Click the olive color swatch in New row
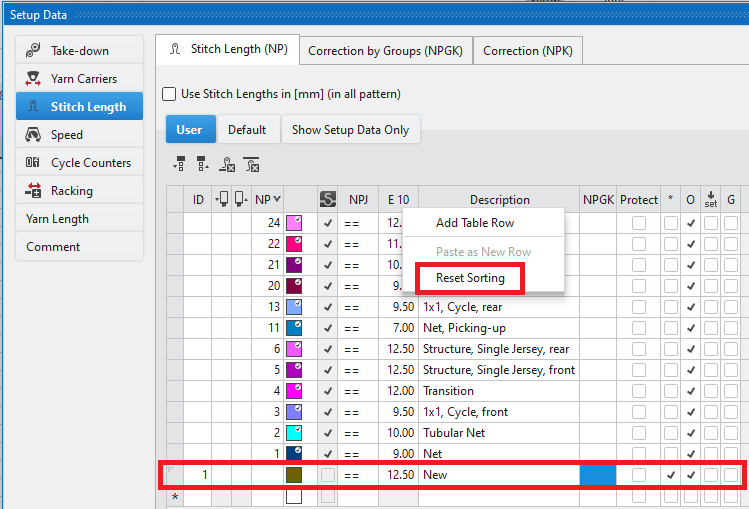 tap(294, 475)
